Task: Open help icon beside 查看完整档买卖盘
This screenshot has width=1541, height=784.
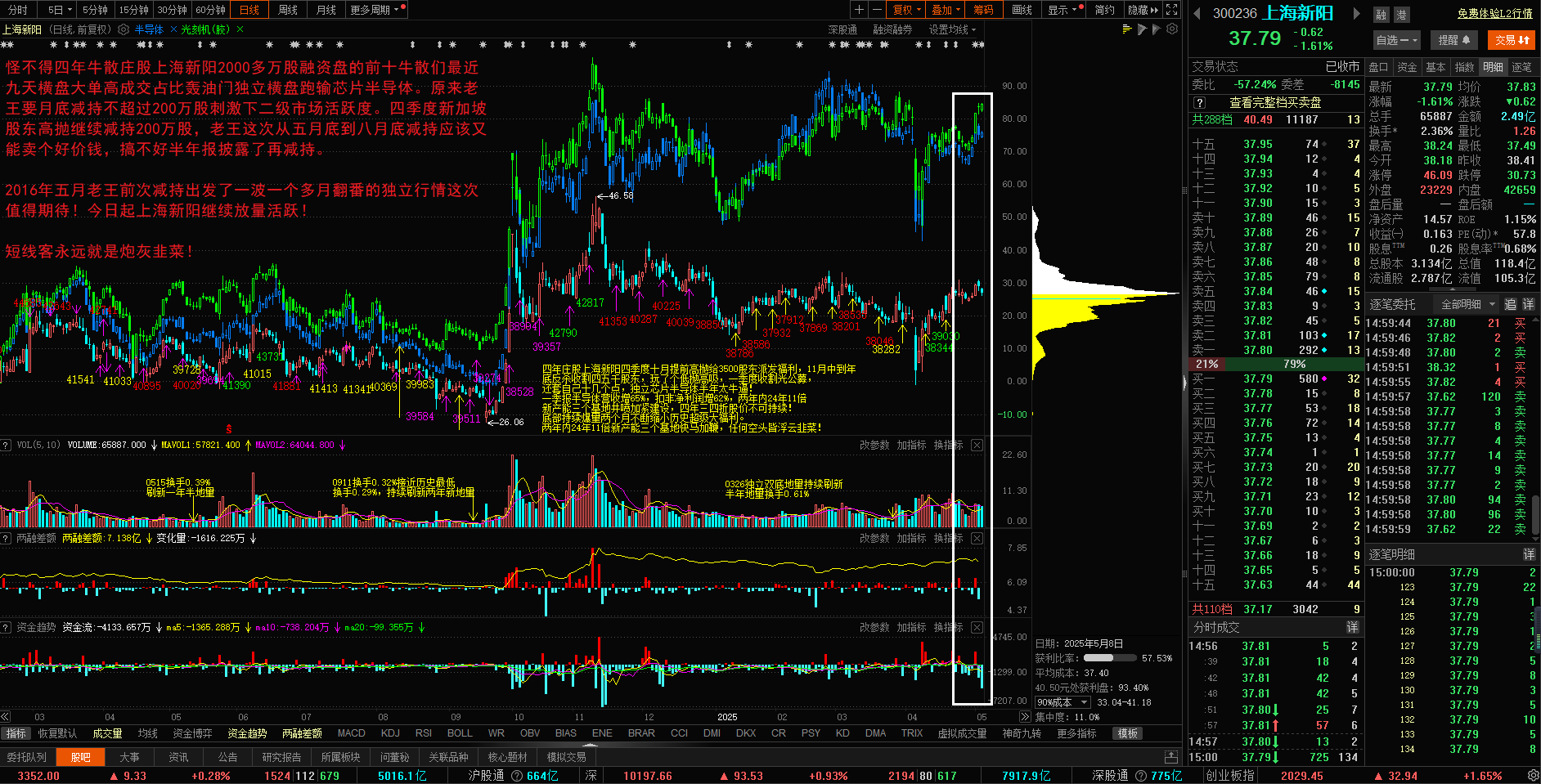Action: click(x=1199, y=103)
